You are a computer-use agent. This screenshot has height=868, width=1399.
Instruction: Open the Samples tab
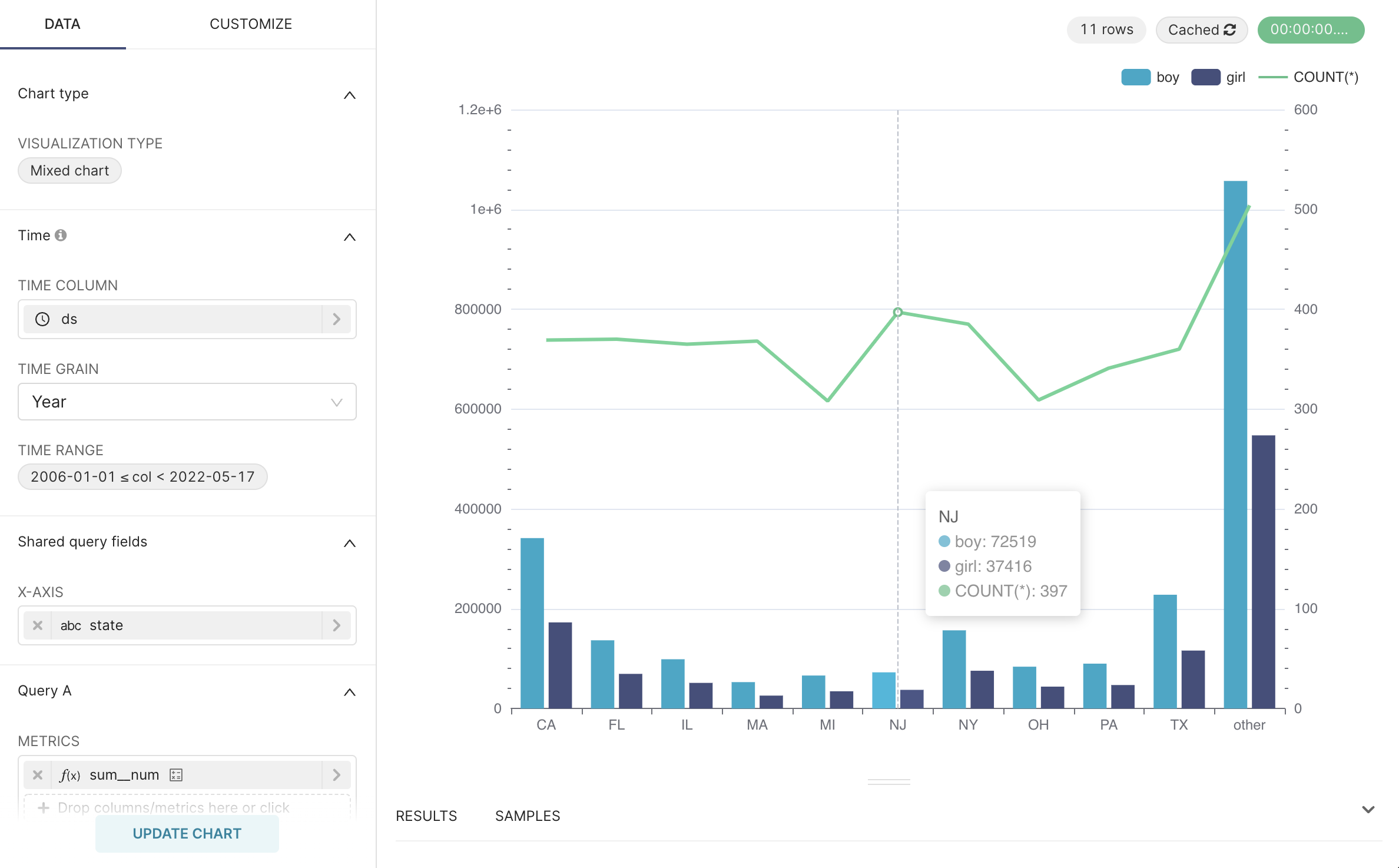pyautogui.click(x=528, y=816)
